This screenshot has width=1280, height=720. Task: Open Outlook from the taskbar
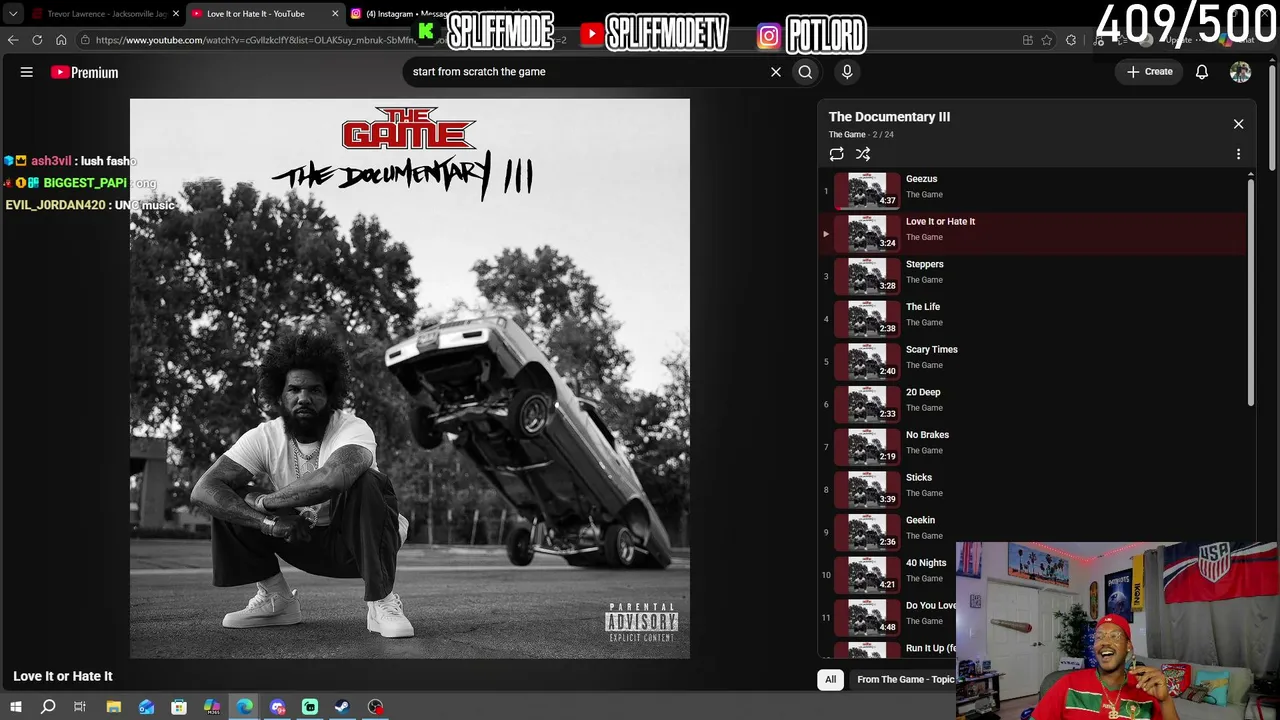[x=147, y=707]
